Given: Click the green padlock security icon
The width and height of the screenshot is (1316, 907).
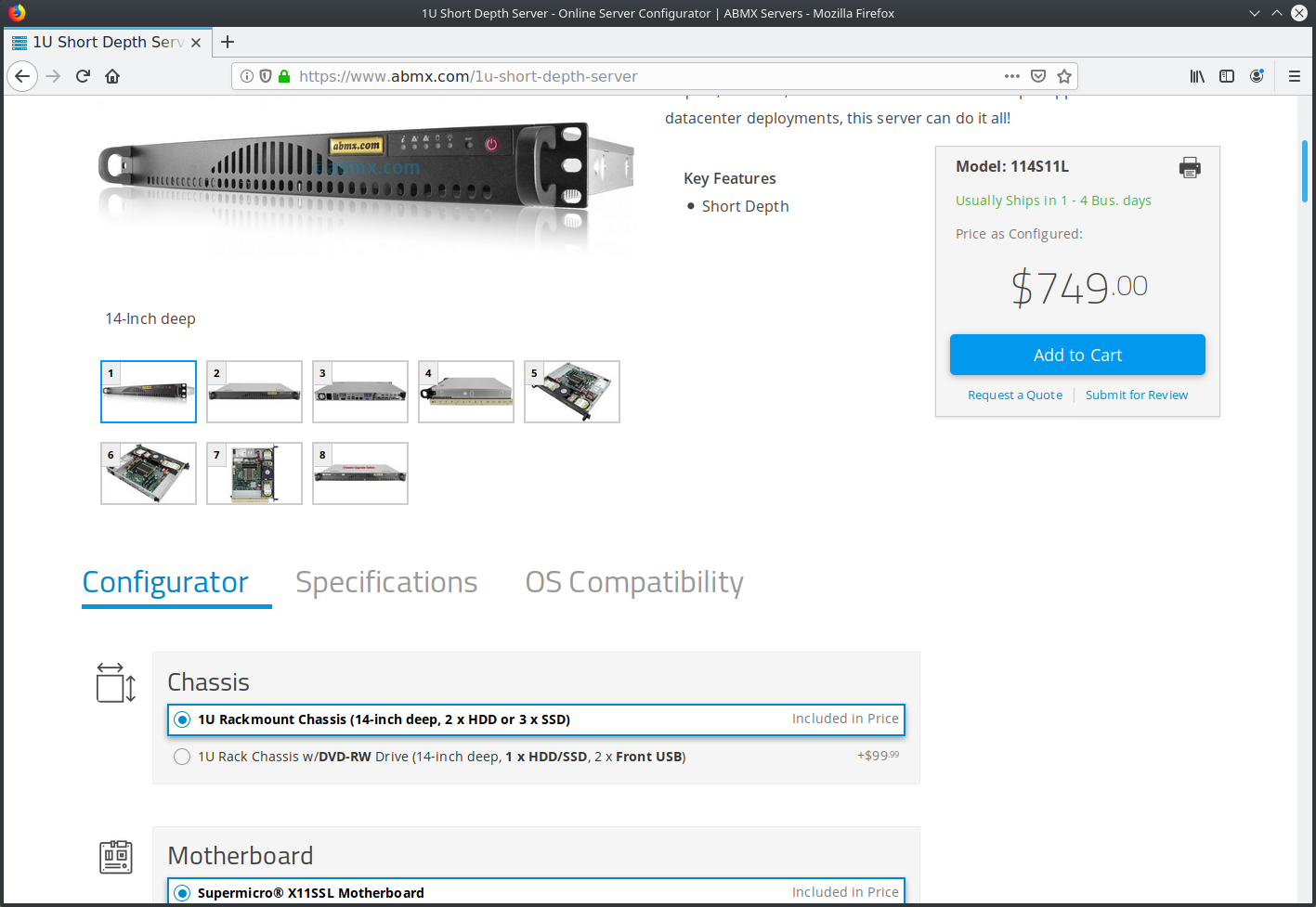Looking at the screenshot, I should click(x=284, y=76).
